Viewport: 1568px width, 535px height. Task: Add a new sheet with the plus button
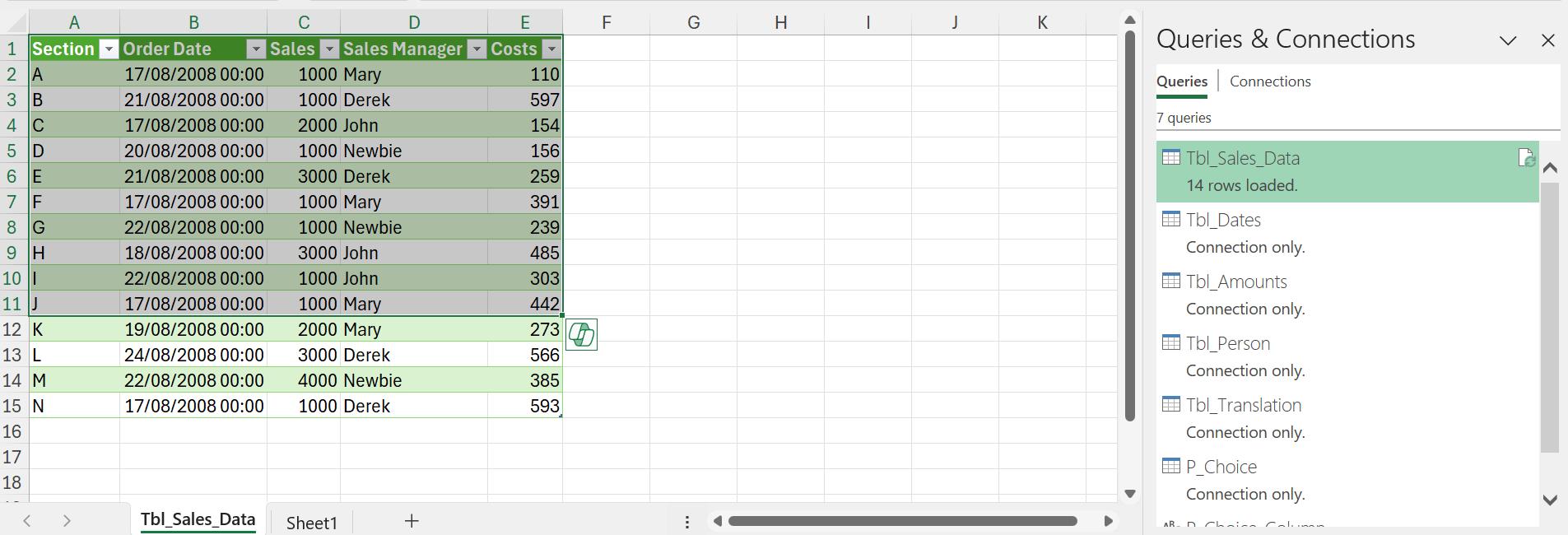pos(412,521)
